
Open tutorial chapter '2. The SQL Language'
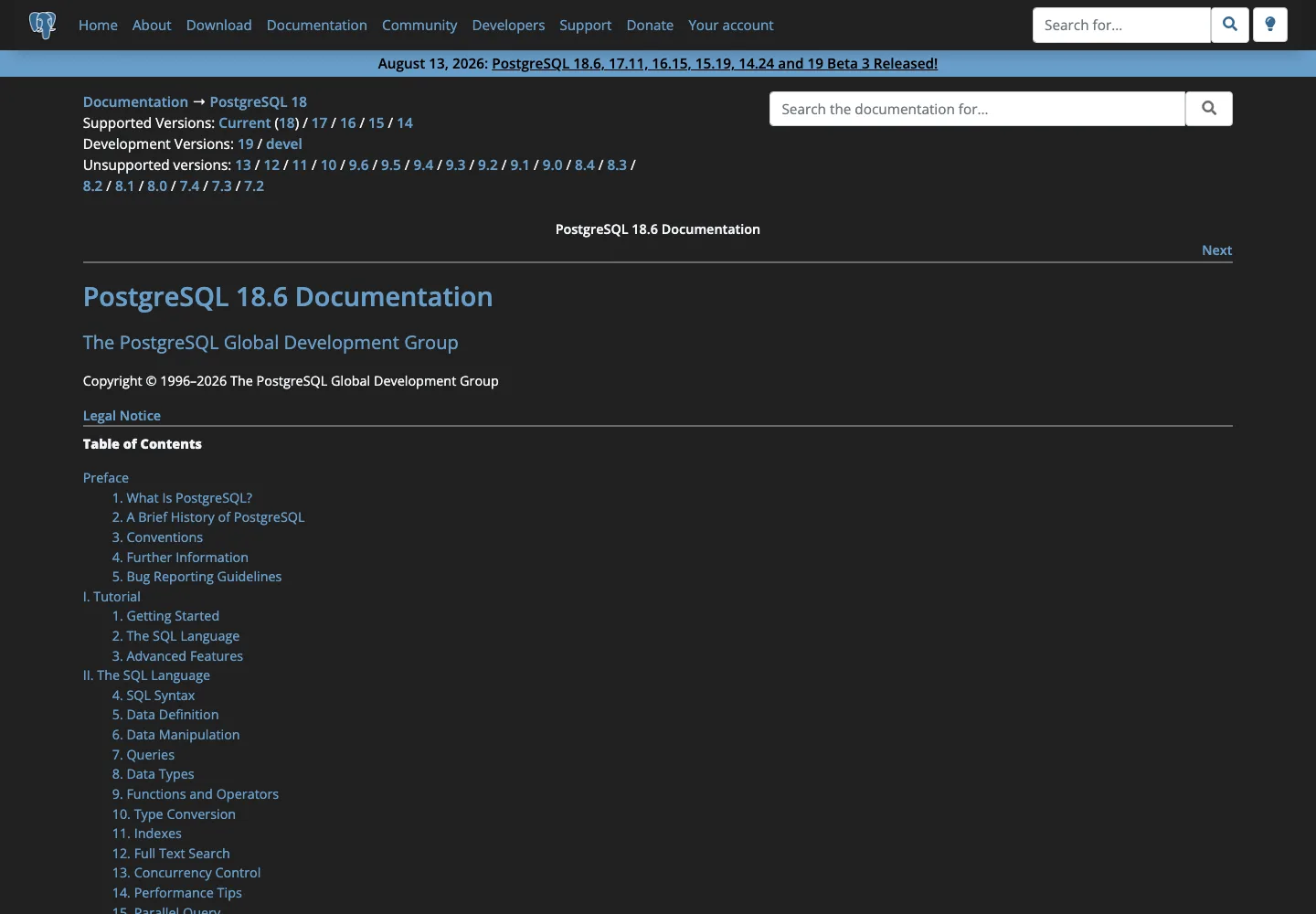(175, 635)
